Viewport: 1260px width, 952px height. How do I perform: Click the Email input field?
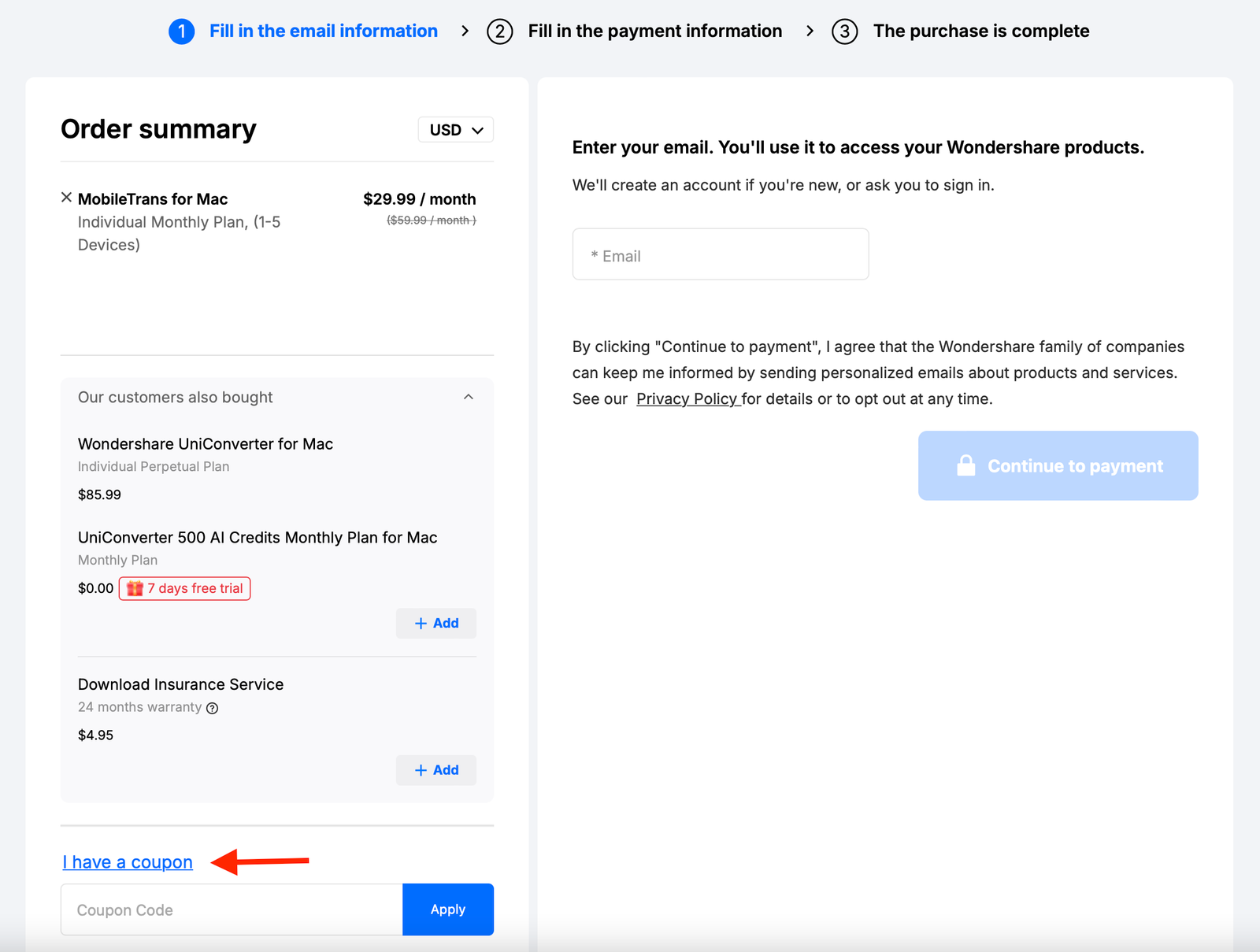721,254
